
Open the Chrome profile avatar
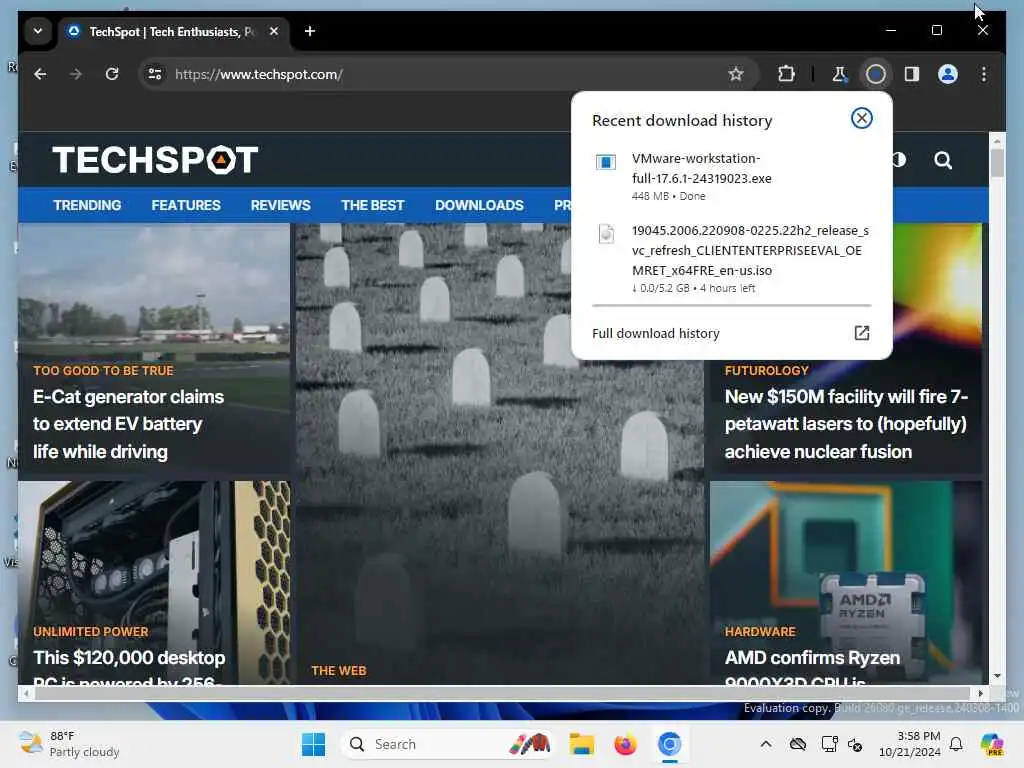[948, 74]
